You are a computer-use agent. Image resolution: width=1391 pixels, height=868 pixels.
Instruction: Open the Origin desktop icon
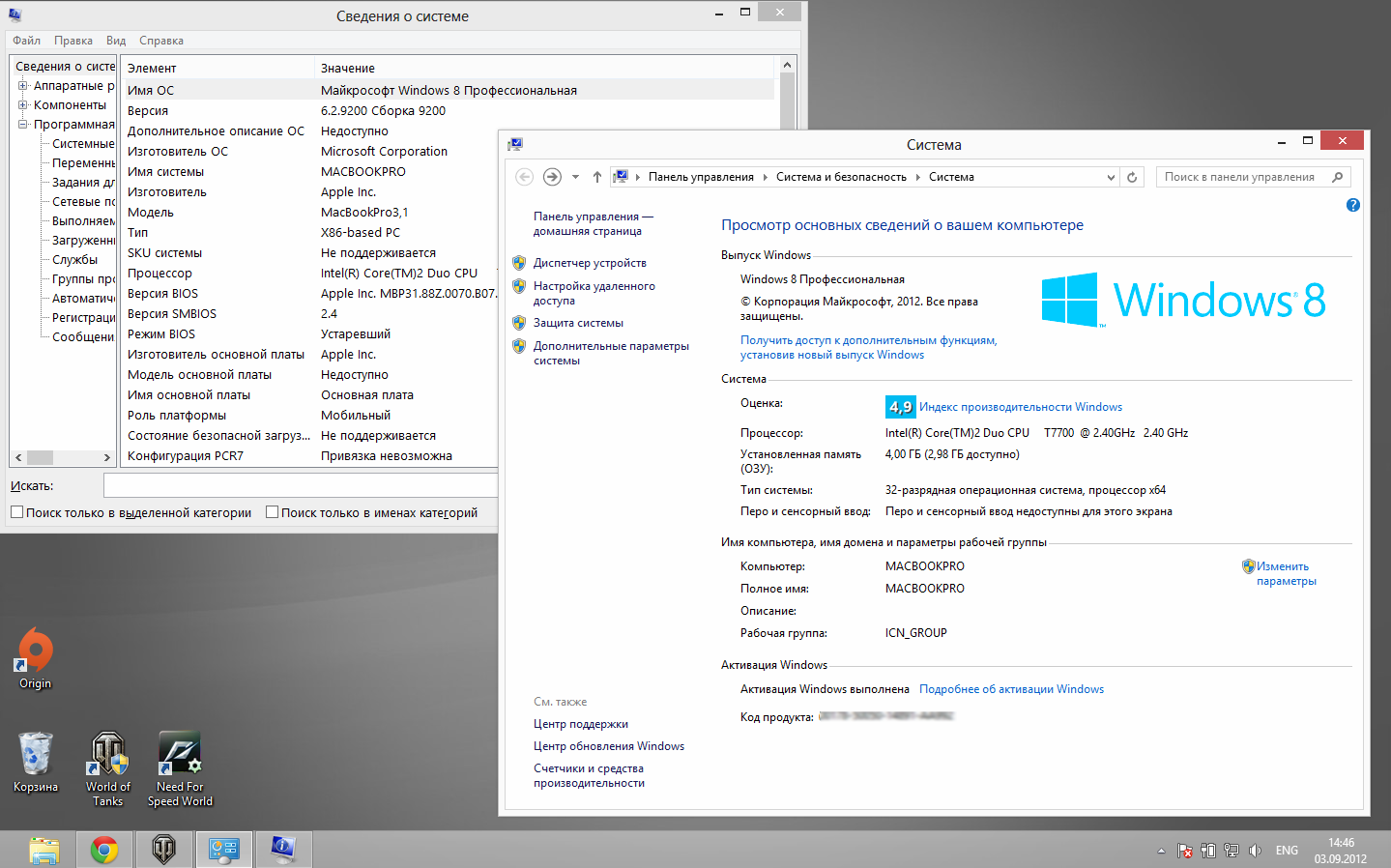point(36,651)
